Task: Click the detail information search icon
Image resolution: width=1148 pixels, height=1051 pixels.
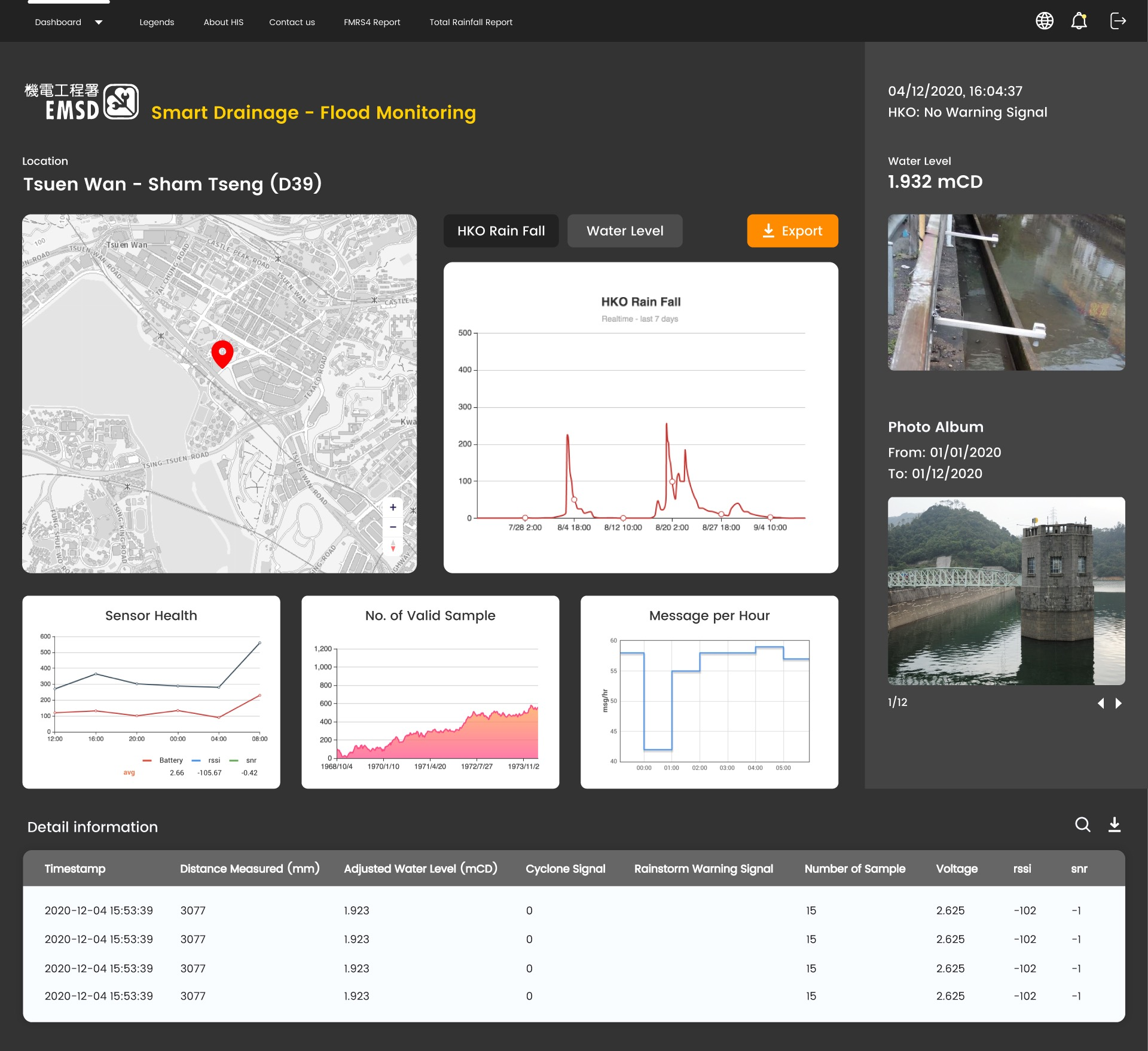Action: 1083,826
